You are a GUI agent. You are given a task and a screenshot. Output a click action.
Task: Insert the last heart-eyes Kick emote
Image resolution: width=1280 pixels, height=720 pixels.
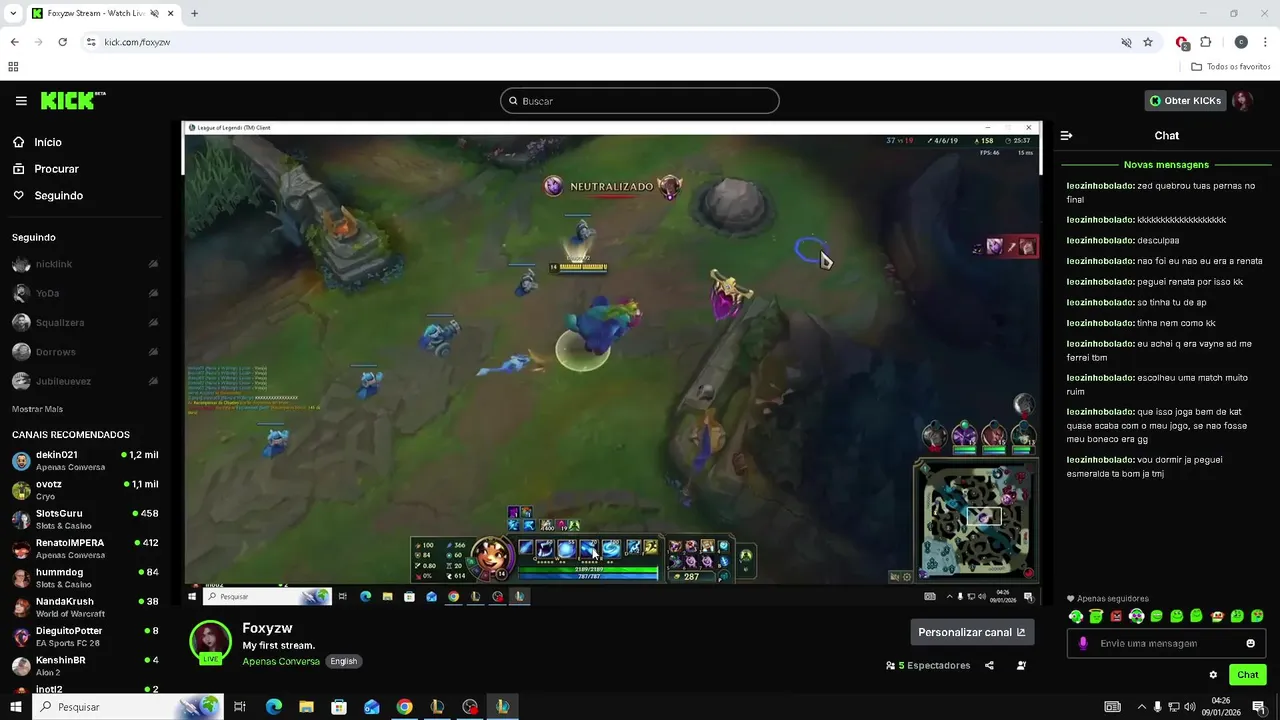1257,616
